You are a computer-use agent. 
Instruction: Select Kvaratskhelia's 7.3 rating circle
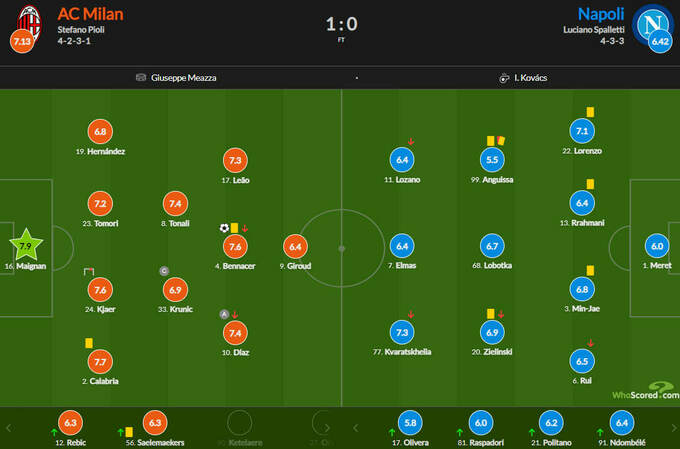(404, 332)
